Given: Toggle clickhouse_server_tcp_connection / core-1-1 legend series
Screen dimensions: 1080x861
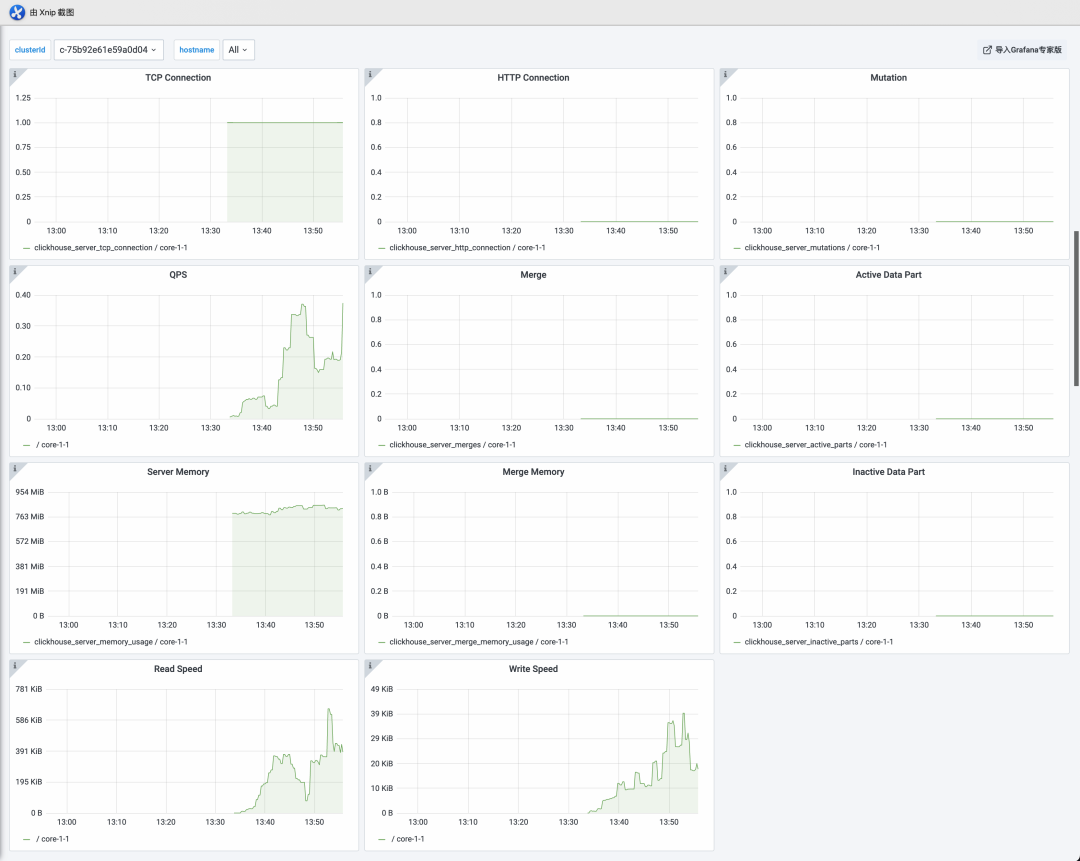Looking at the screenshot, I should [110, 248].
